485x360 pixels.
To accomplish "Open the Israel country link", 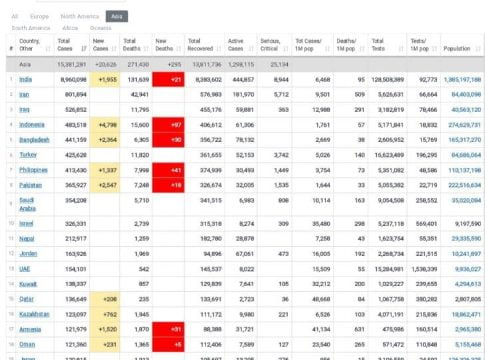I will (26, 223).
